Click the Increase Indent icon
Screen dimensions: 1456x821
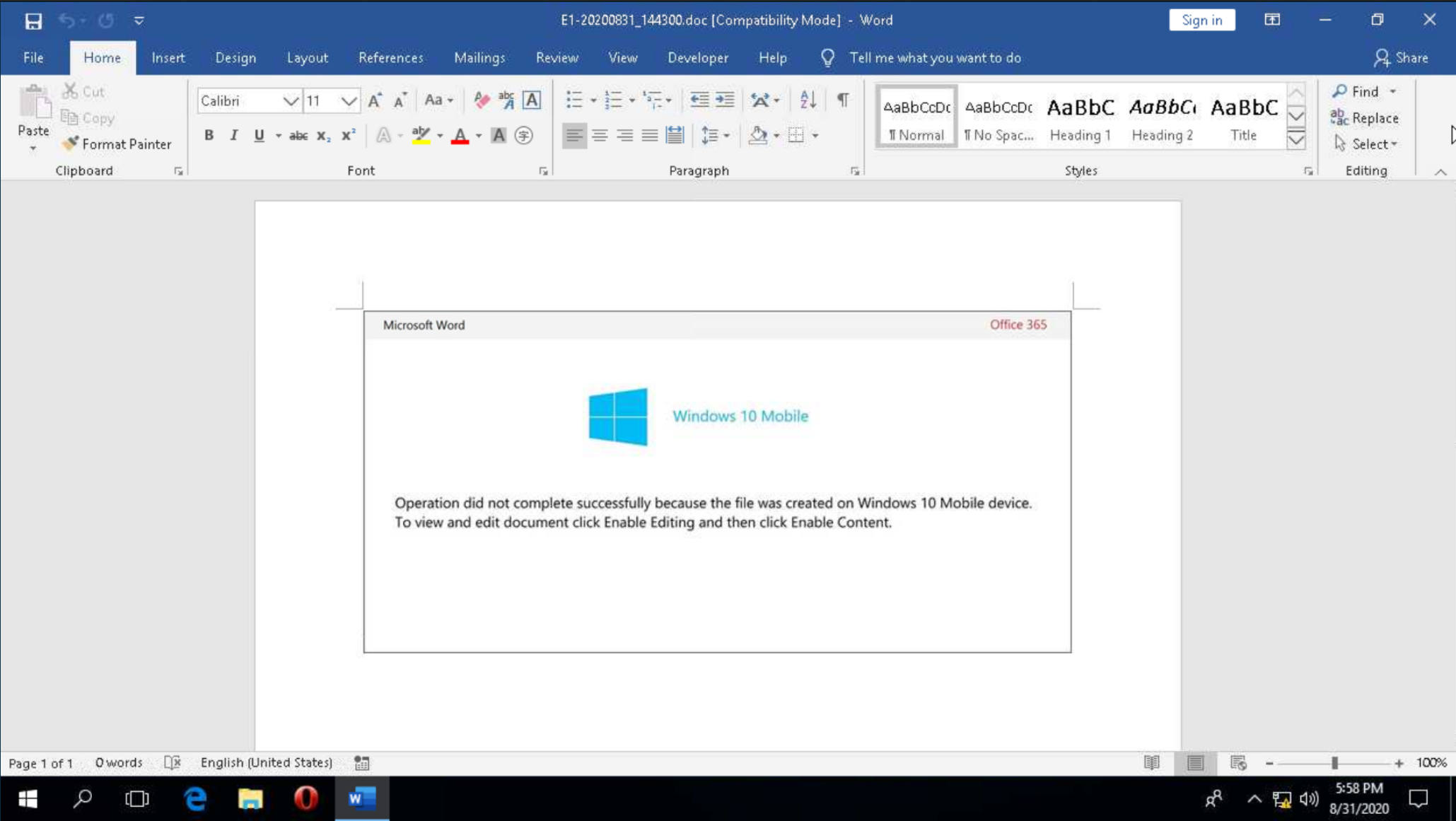tap(725, 100)
